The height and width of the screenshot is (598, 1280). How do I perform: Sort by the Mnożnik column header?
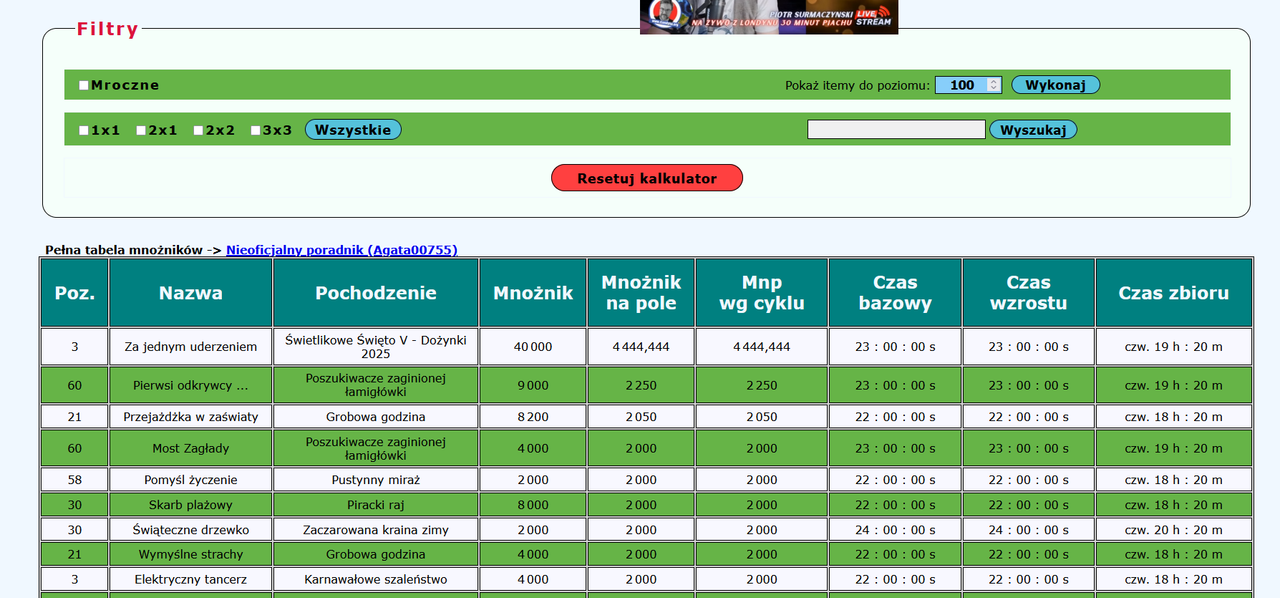[533, 293]
